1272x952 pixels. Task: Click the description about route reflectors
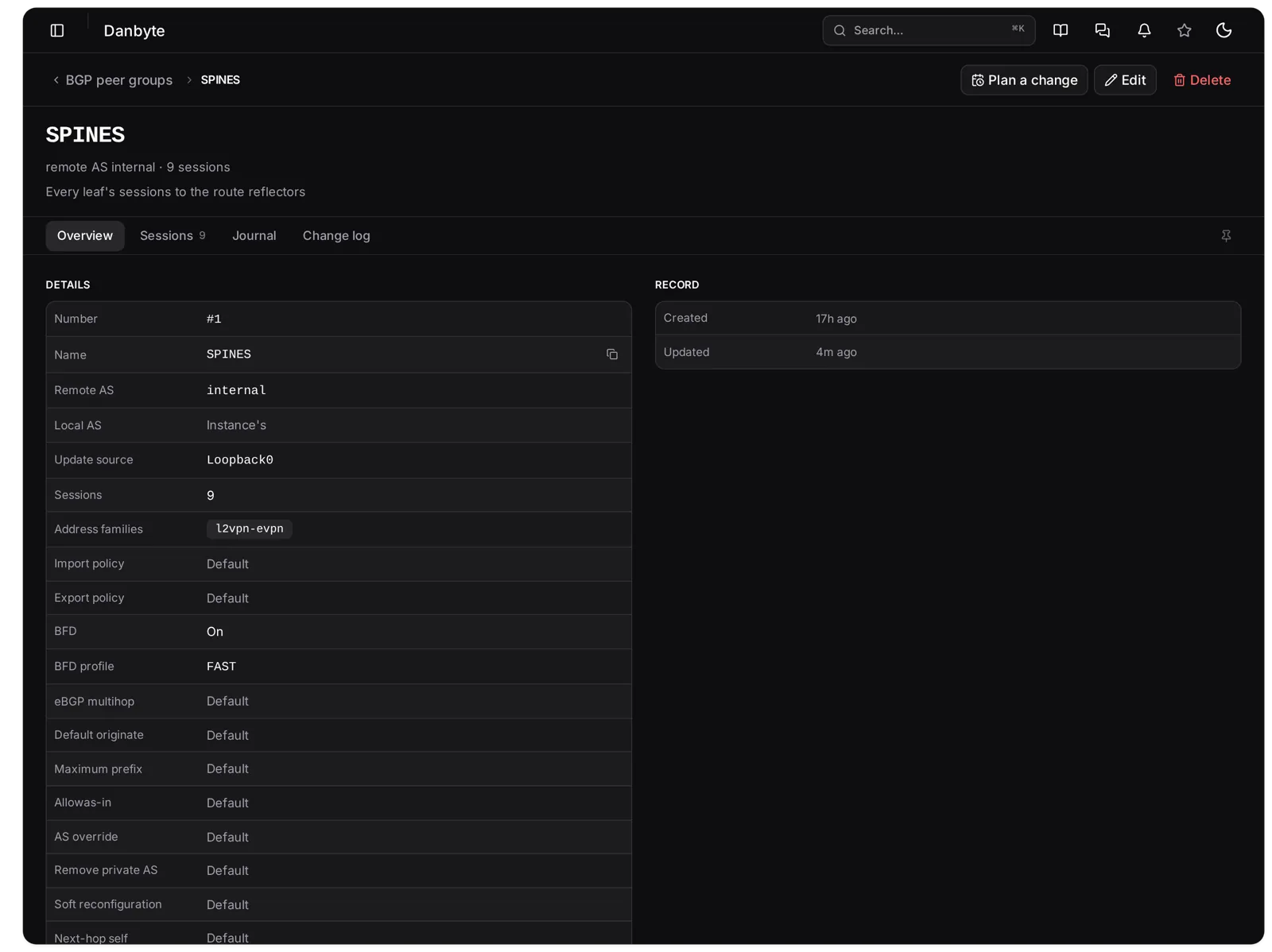click(x=176, y=192)
